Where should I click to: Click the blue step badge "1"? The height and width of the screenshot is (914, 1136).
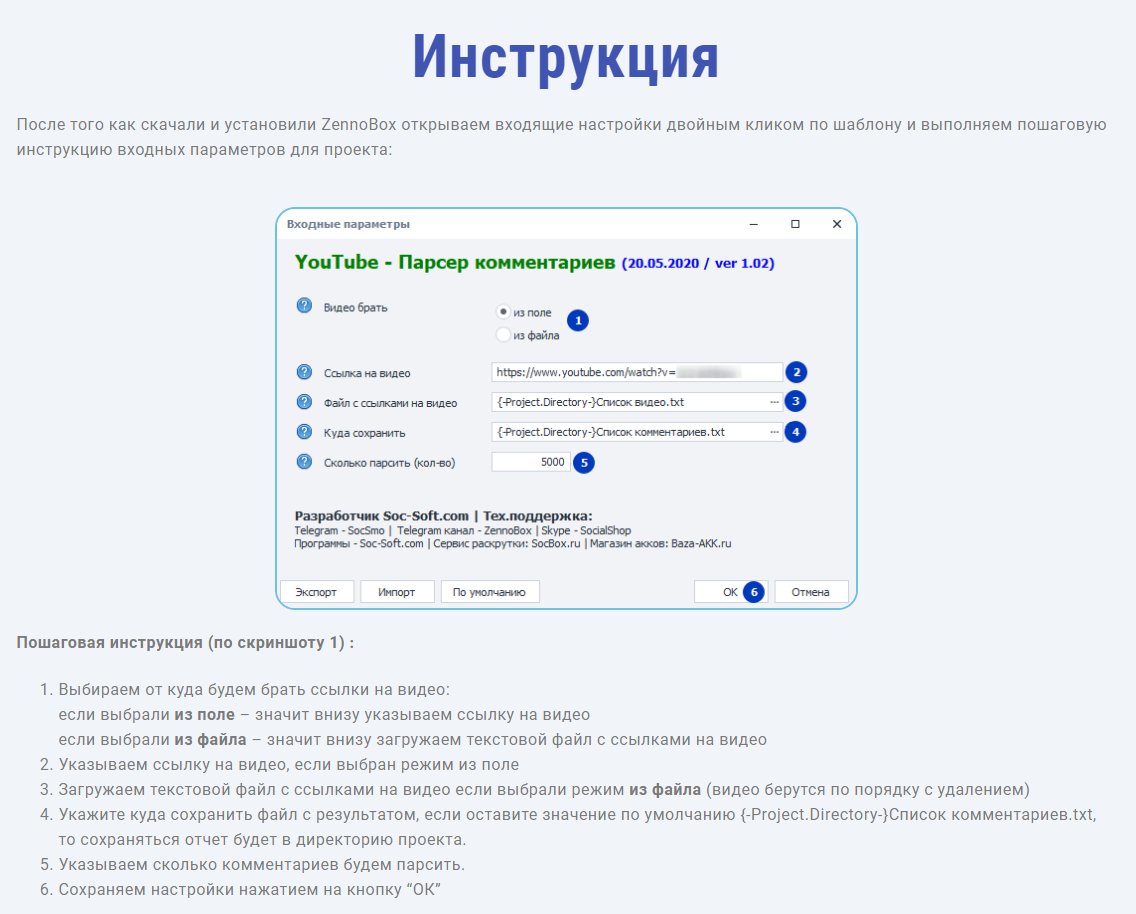(x=577, y=320)
